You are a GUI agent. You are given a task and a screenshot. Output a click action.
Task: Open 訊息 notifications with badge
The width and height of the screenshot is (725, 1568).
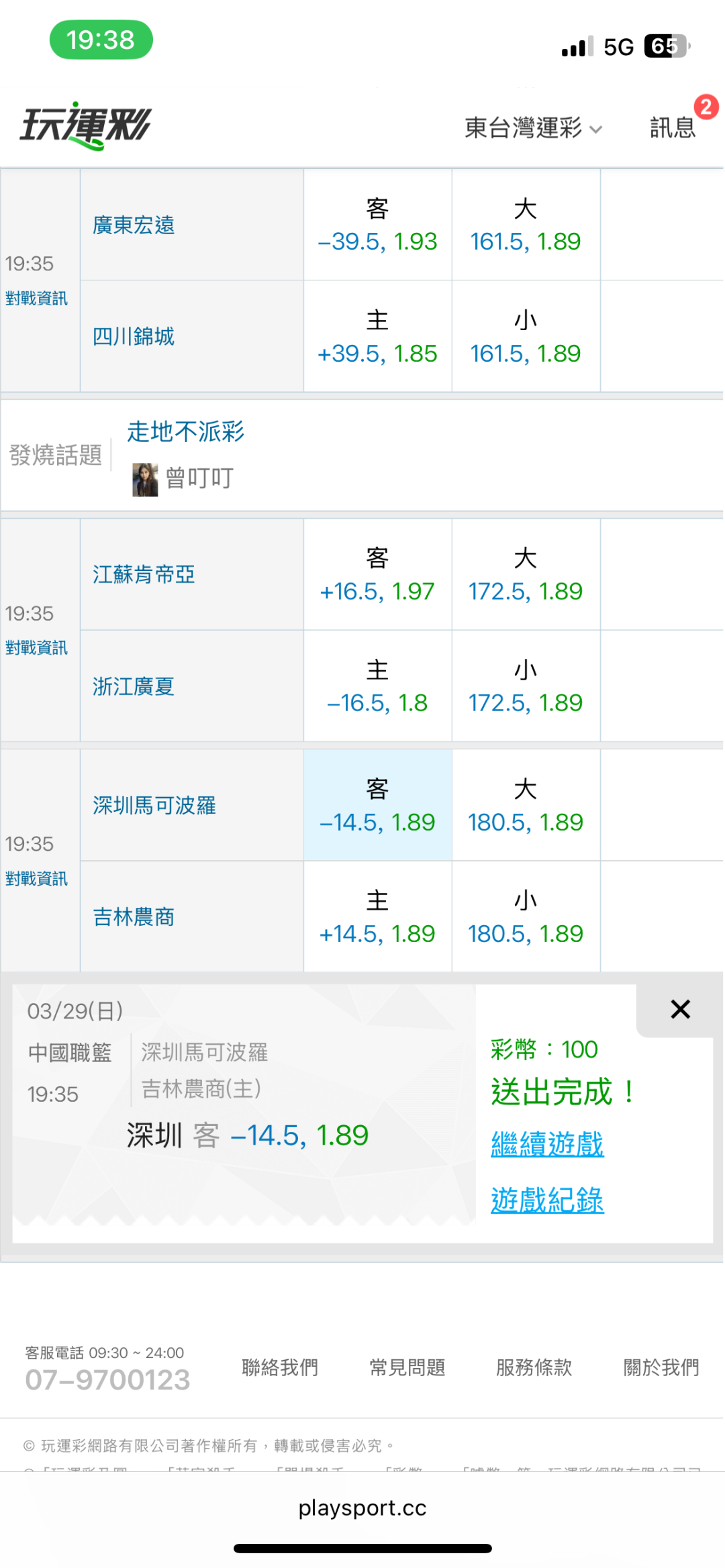tap(673, 127)
